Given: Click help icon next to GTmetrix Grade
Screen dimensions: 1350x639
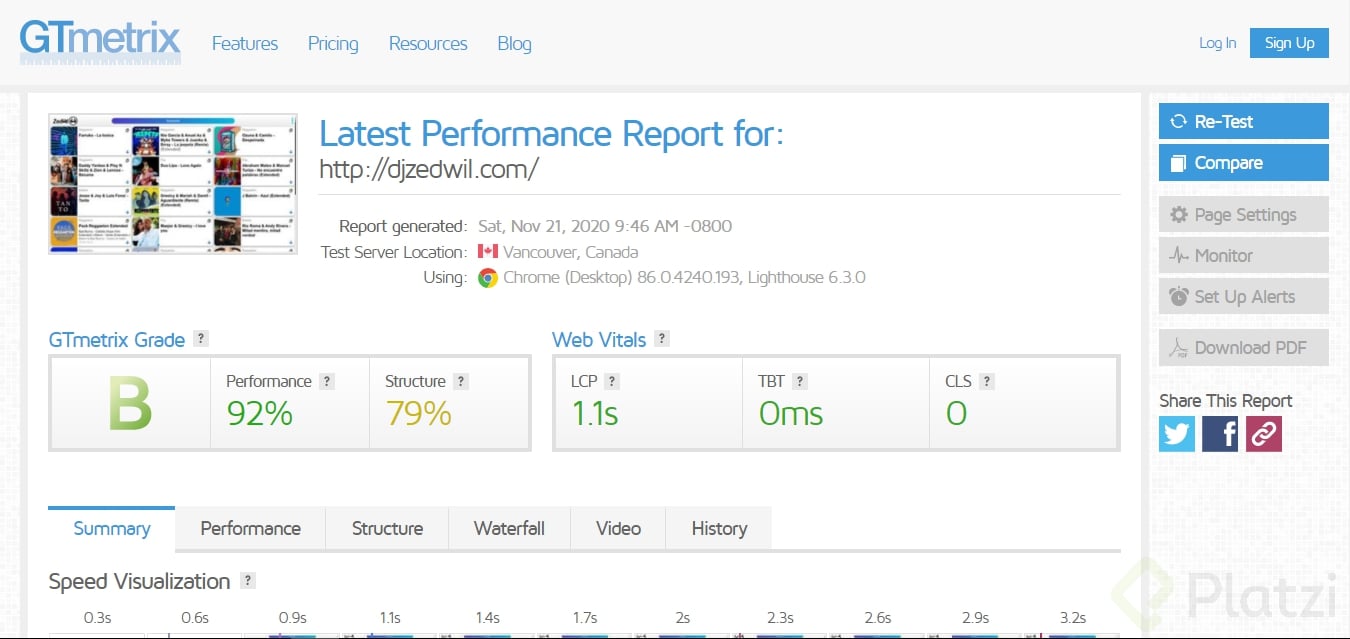Looking at the screenshot, I should pos(201,339).
